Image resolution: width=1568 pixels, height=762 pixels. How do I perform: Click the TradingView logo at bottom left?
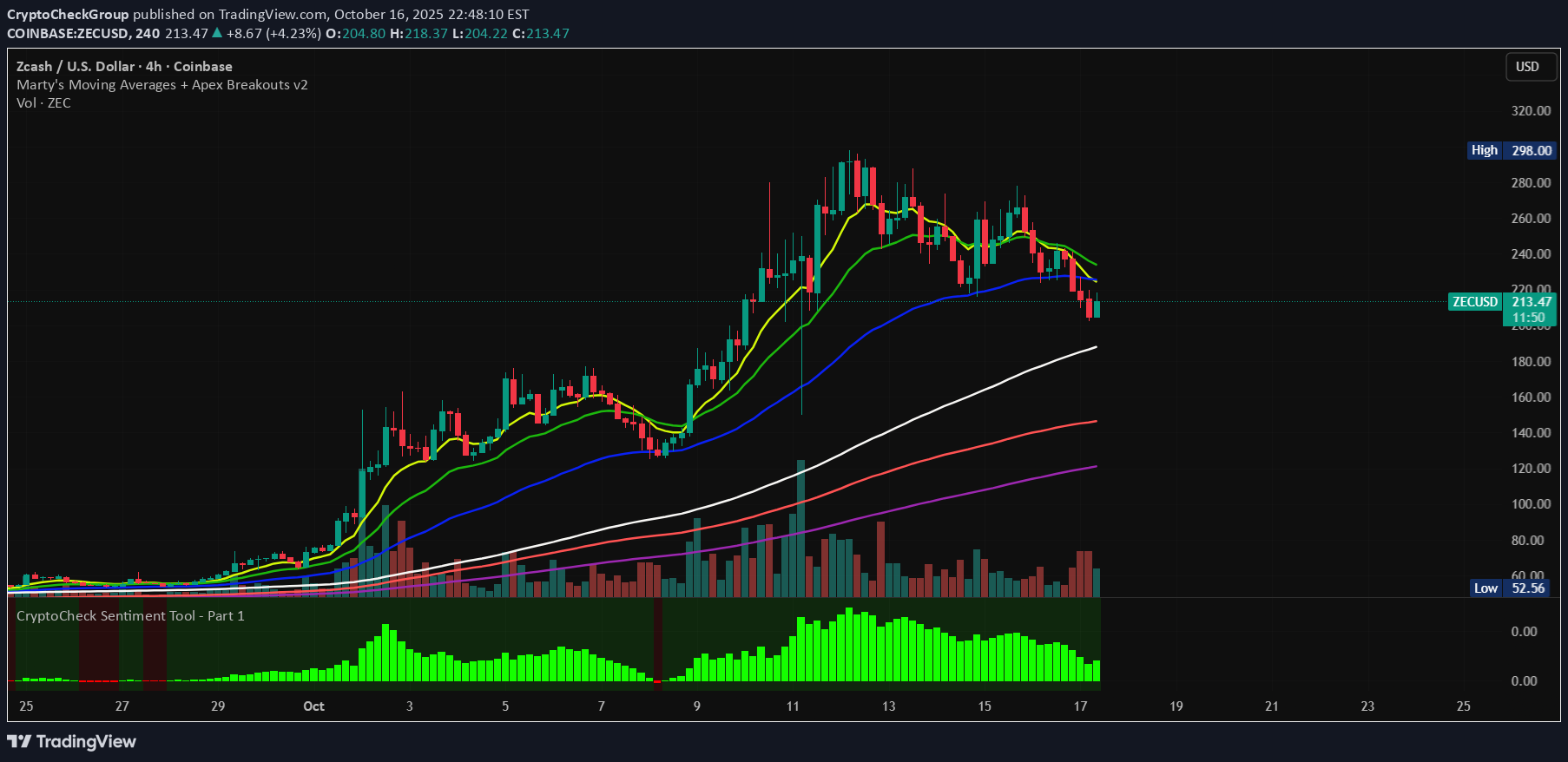(71, 741)
